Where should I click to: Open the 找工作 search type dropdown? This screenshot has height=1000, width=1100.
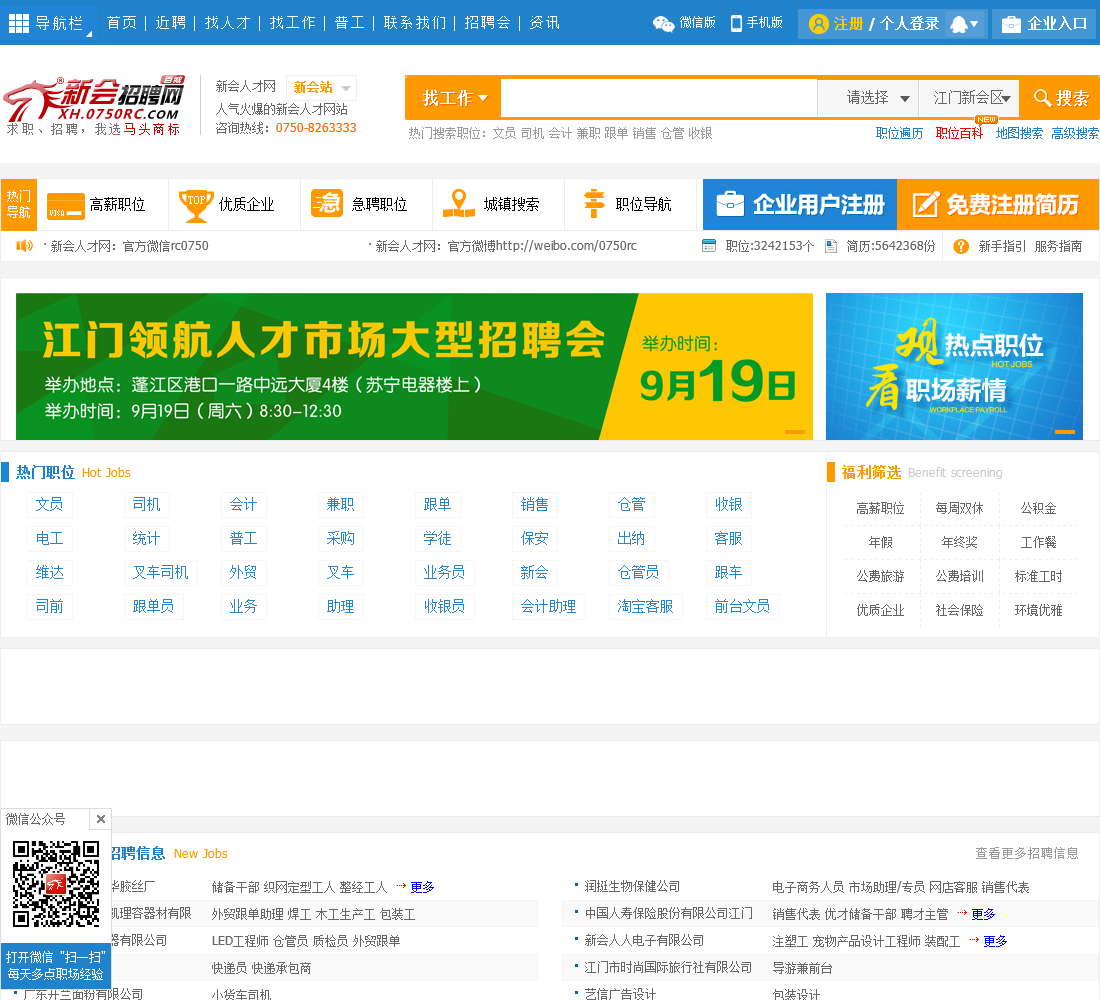pyautogui.click(x=455, y=98)
